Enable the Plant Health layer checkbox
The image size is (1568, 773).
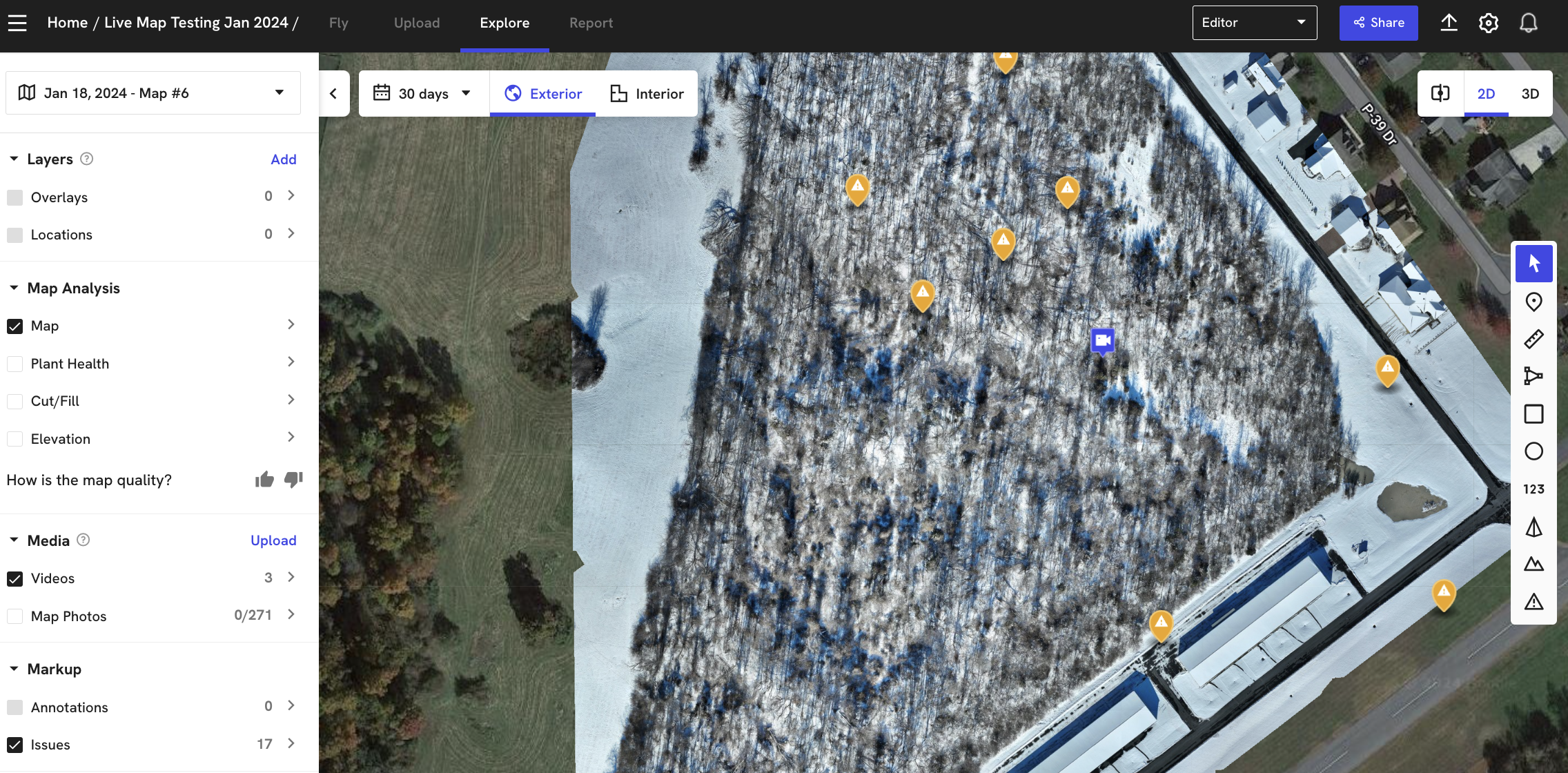click(x=14, y=364)
